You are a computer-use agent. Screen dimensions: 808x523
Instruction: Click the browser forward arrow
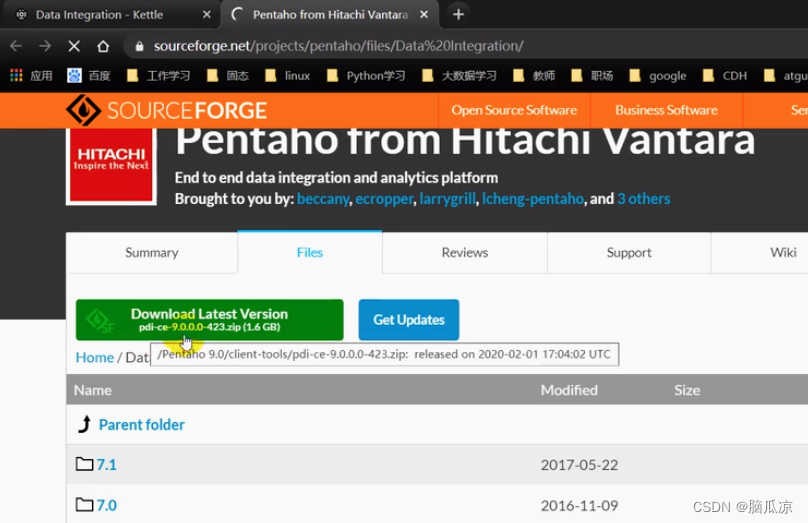[45, 46]
